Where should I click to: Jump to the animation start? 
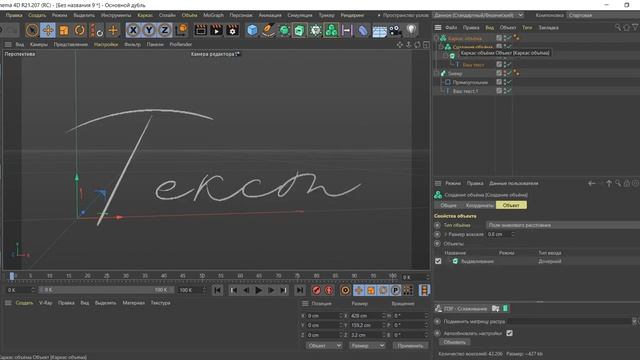pyautogui.click(x=218, y=290)
